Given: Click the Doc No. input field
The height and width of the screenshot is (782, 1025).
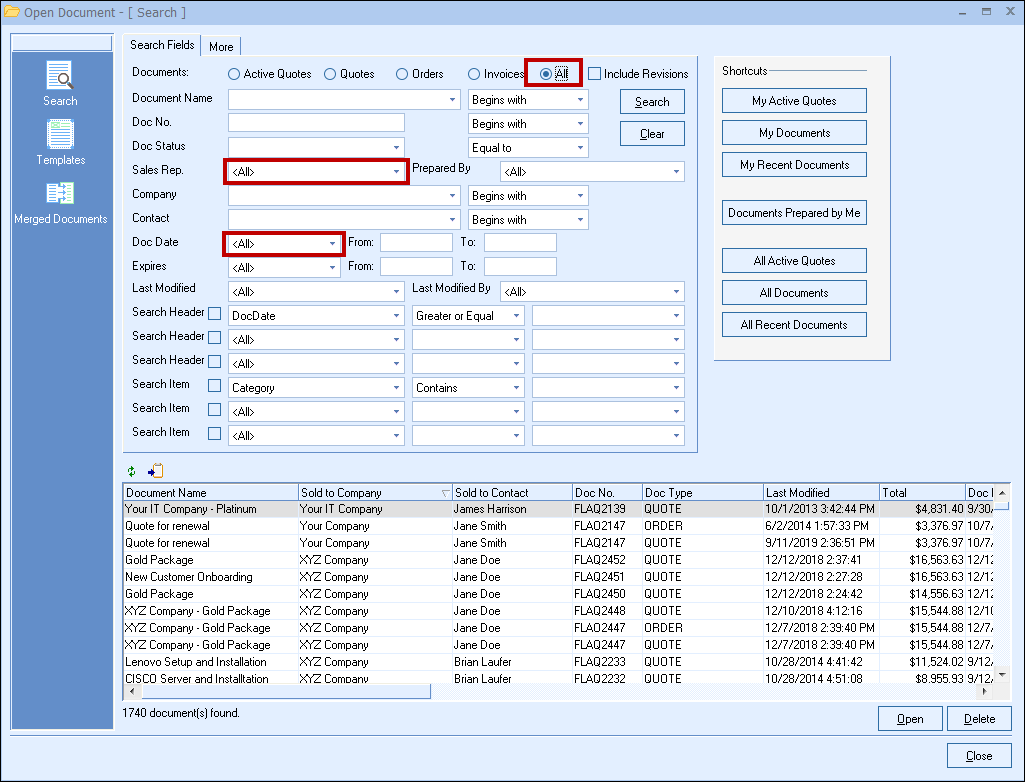Looking at the screenshot, I should [316, 123].
